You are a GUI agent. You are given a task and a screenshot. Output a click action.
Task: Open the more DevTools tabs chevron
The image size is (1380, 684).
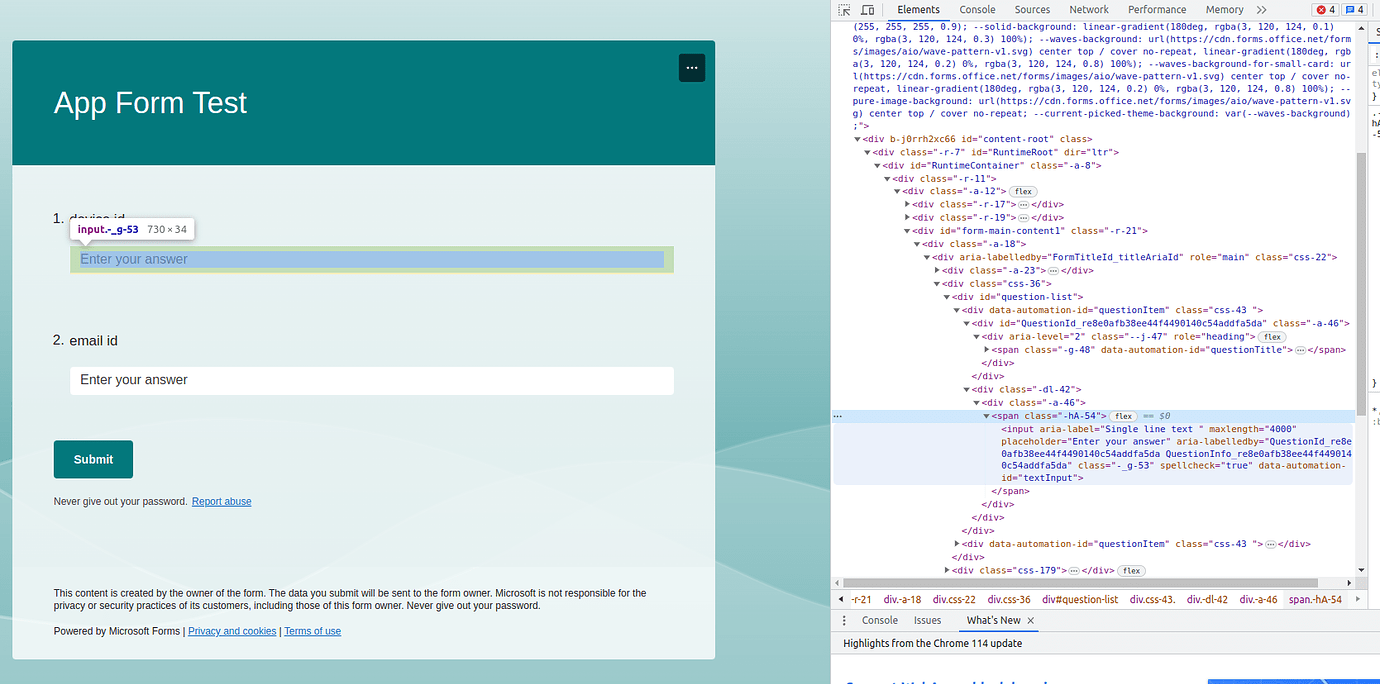(x=1261, y=10)
